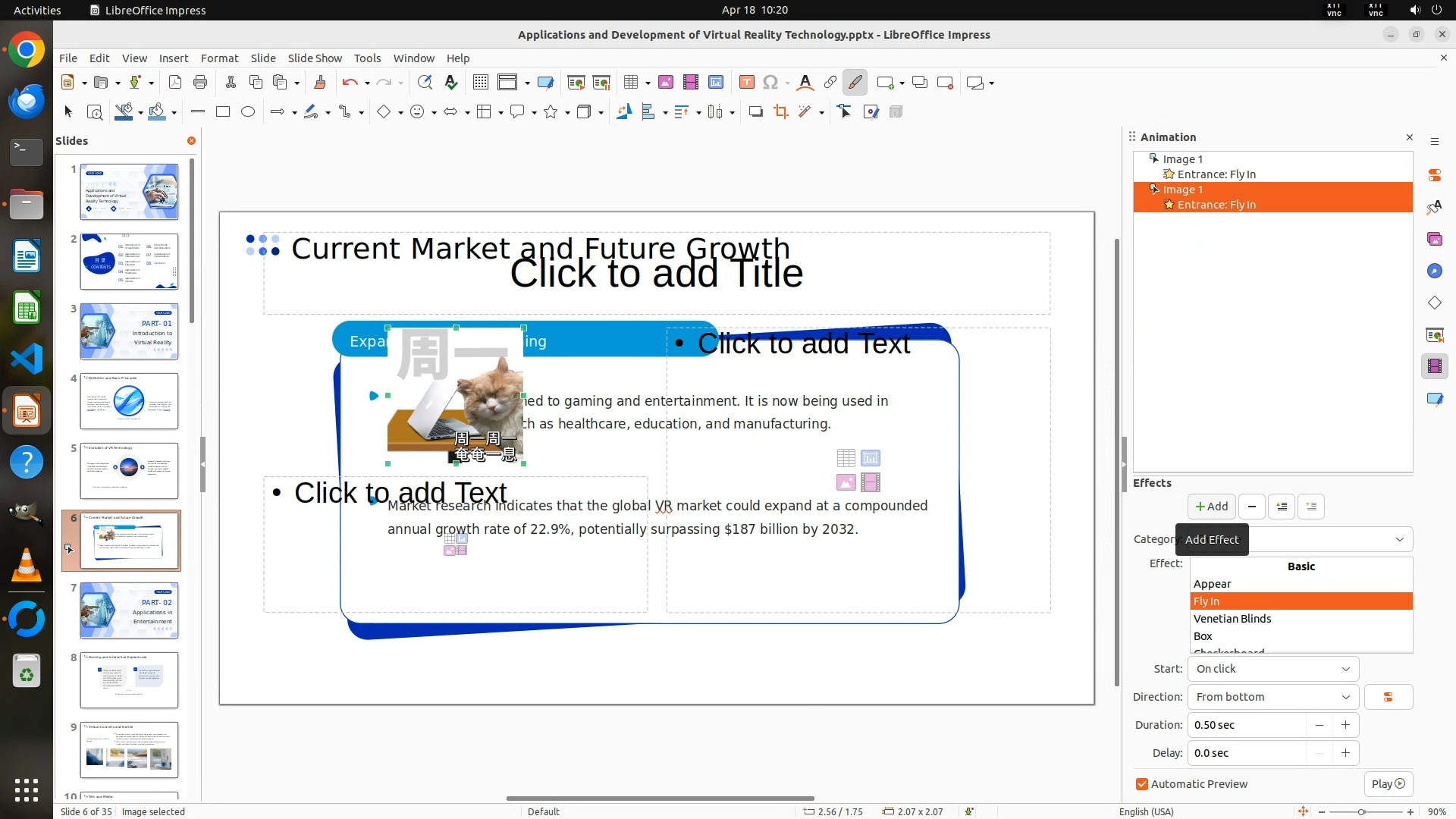
Task: Open the Format menu
Action: click(219, 58)
